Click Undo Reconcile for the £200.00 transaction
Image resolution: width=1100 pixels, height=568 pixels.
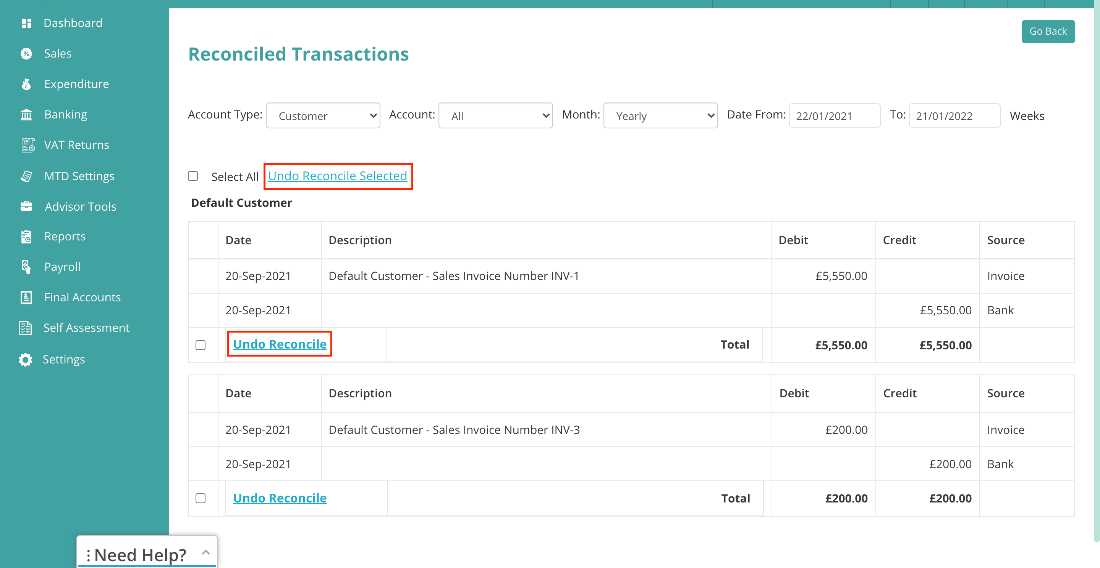point(280,498)
